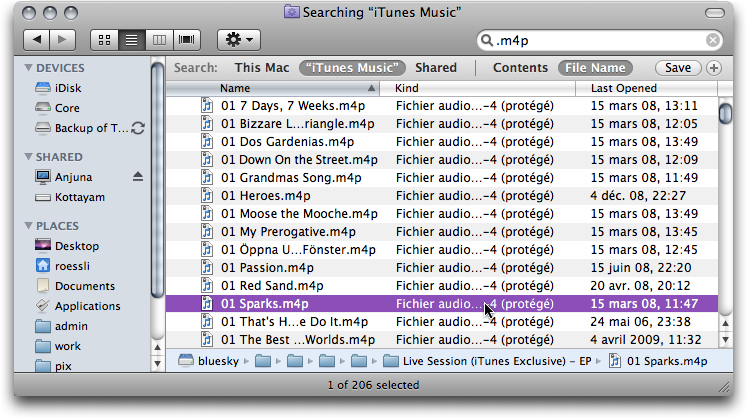
Task: Select file 01 Grandmas Song.m4p
Action: coord(442,178)
